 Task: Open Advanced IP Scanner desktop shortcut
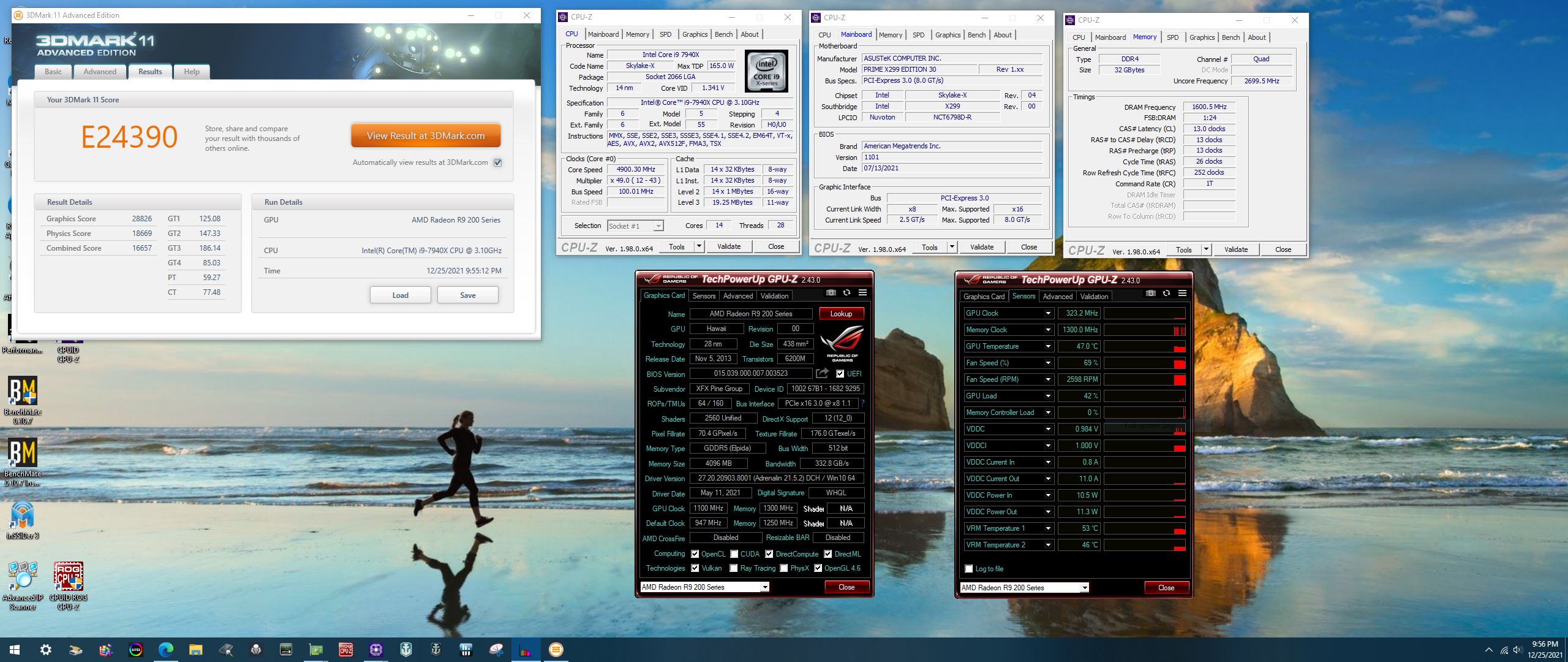(x=23, y=585)
